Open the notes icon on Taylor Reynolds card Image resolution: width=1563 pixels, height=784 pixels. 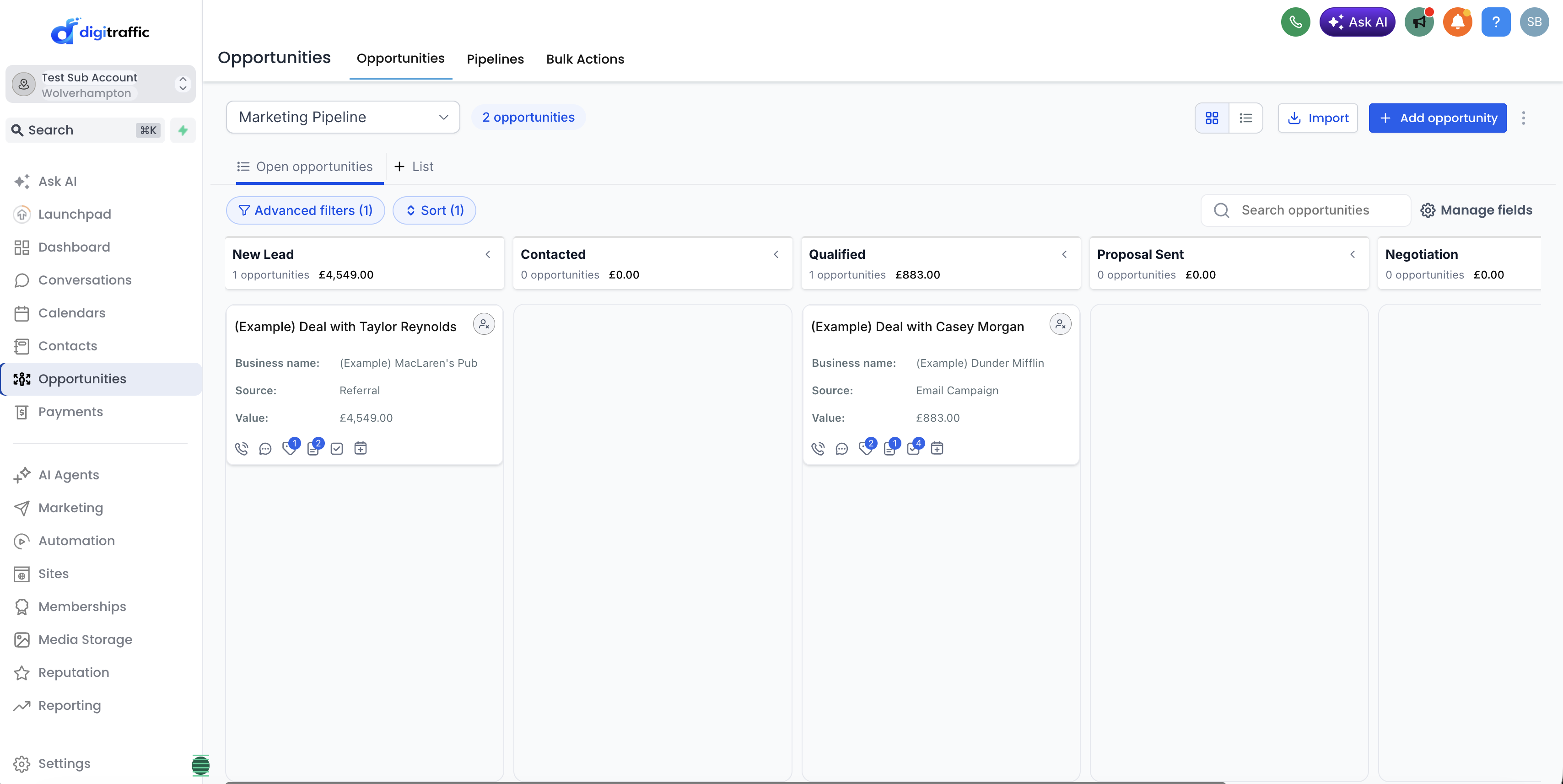[x=314, y=448]
